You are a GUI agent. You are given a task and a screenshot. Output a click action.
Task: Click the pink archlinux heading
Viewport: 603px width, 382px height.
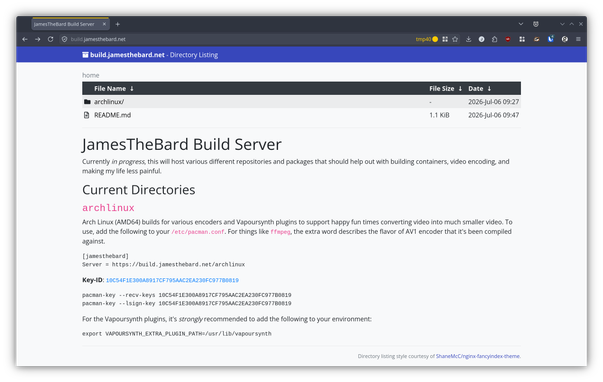pyautogui.click(x=108, y=208)
